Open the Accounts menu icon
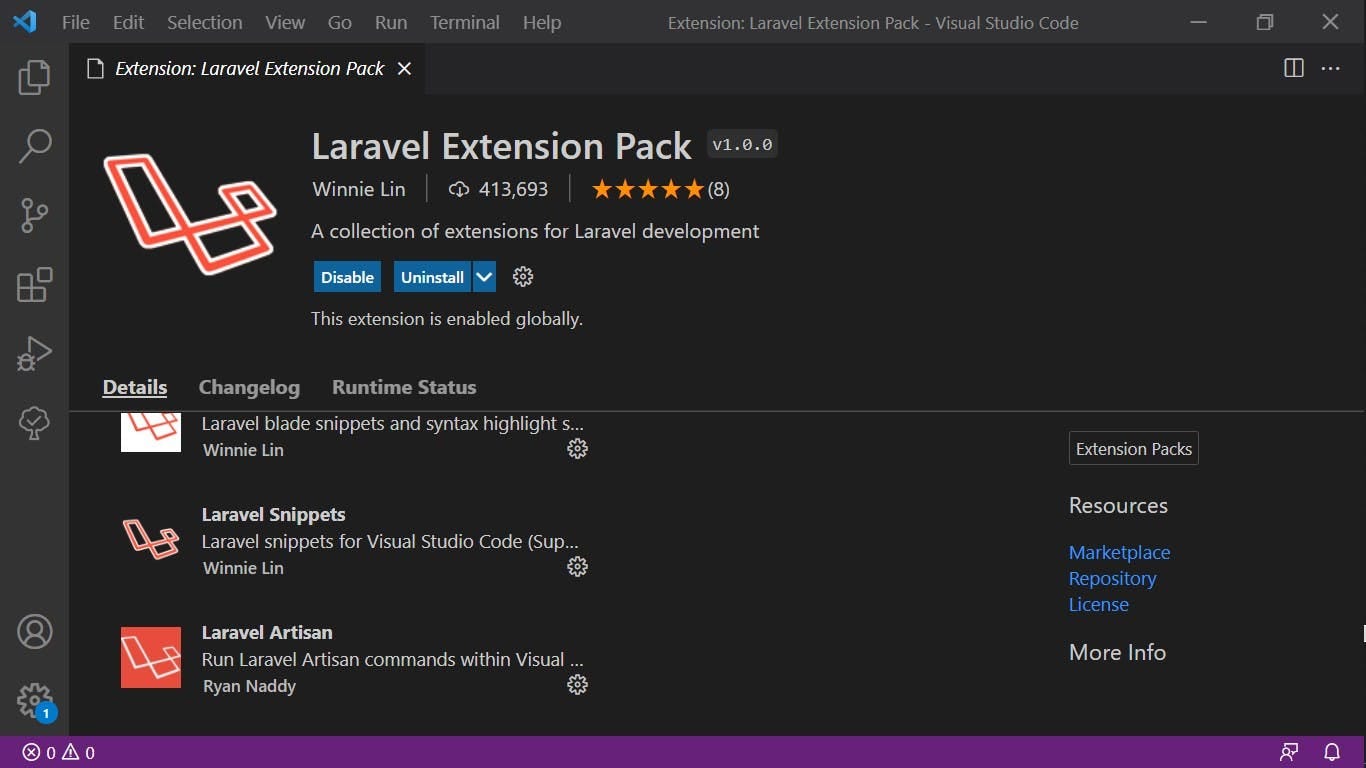Viewport: 1366px width, 768px height. (34, 632)
